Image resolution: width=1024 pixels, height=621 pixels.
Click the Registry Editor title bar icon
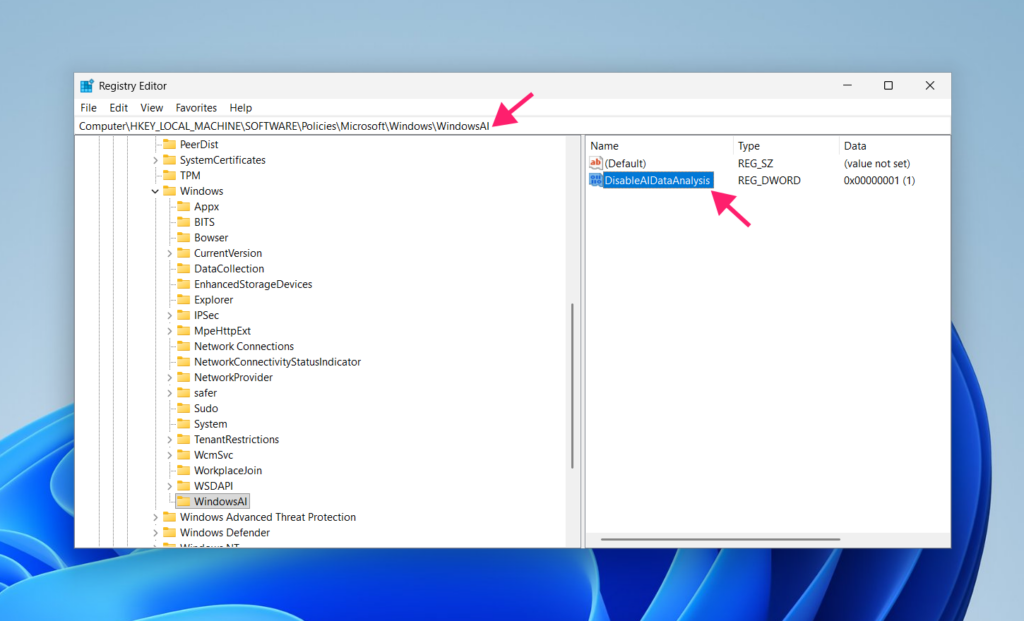coord(87,86)
